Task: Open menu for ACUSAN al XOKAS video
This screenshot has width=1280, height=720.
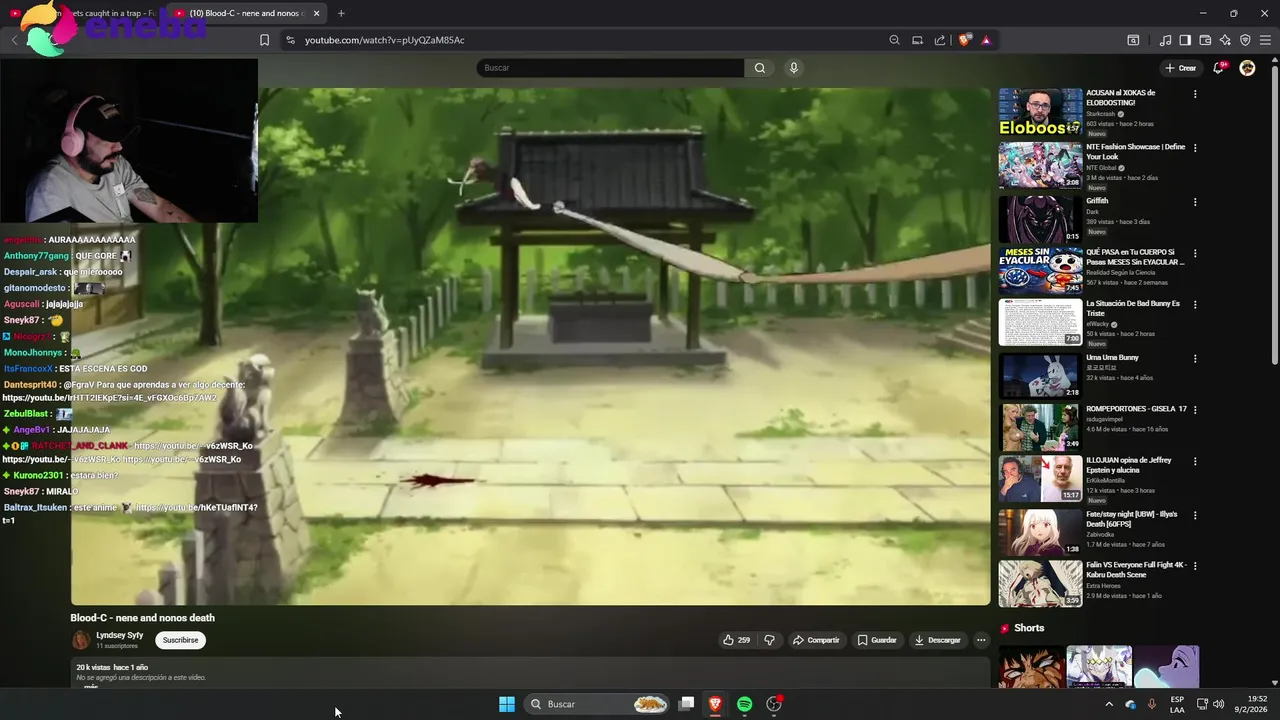Action: point(1195,94)
